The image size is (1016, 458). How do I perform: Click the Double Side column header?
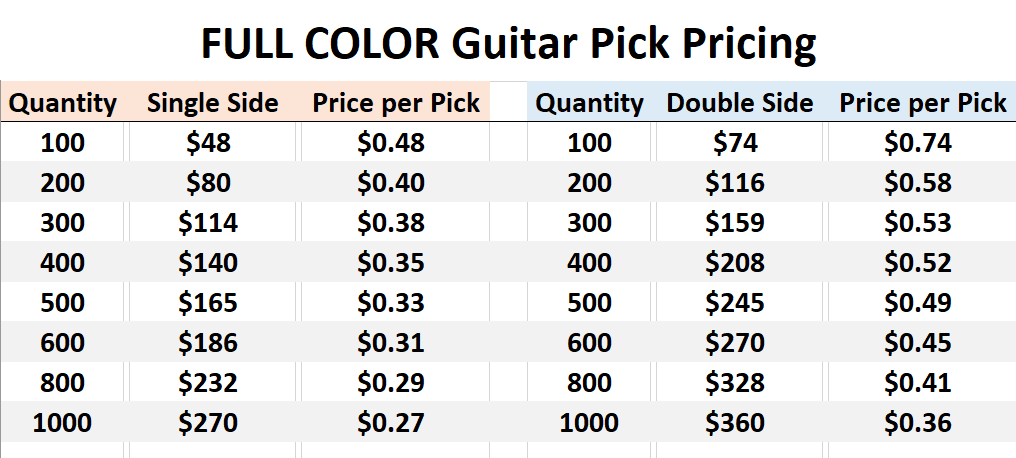point(739,102)
